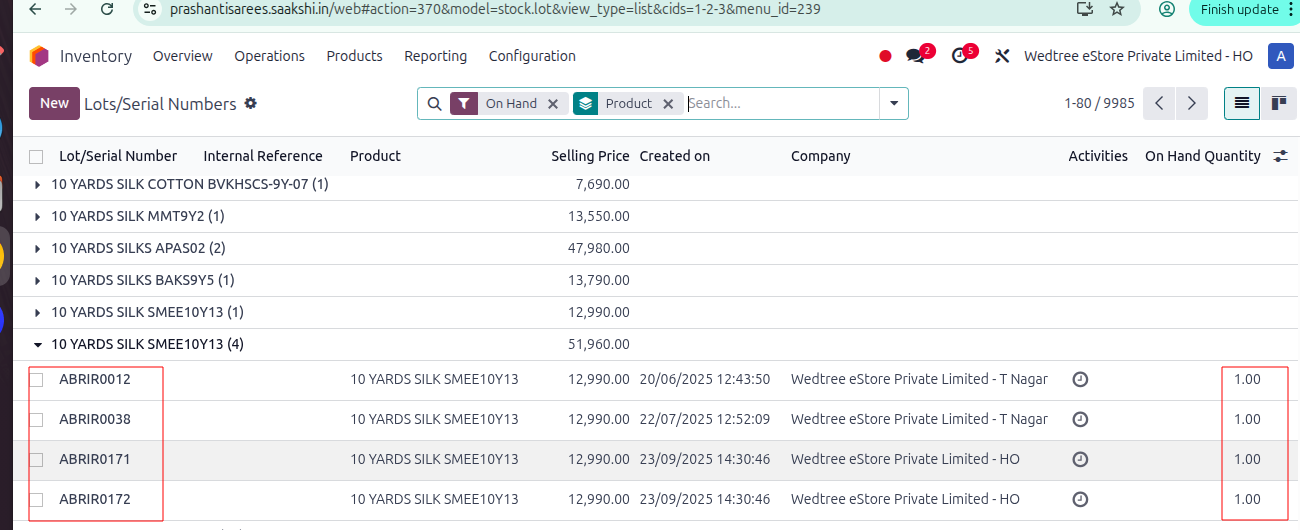Switch to the kanban view
Viewport: 1300px width, 530px height.
click(1278, 103)
